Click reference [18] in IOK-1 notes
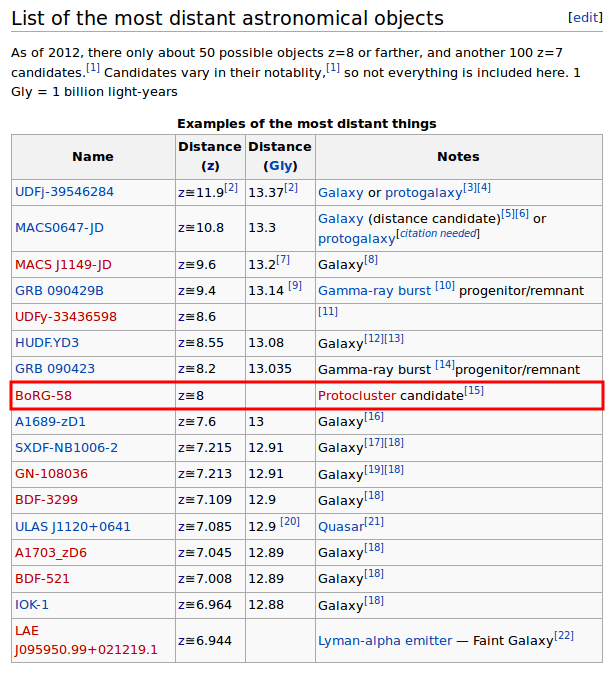 click(374, 601)
